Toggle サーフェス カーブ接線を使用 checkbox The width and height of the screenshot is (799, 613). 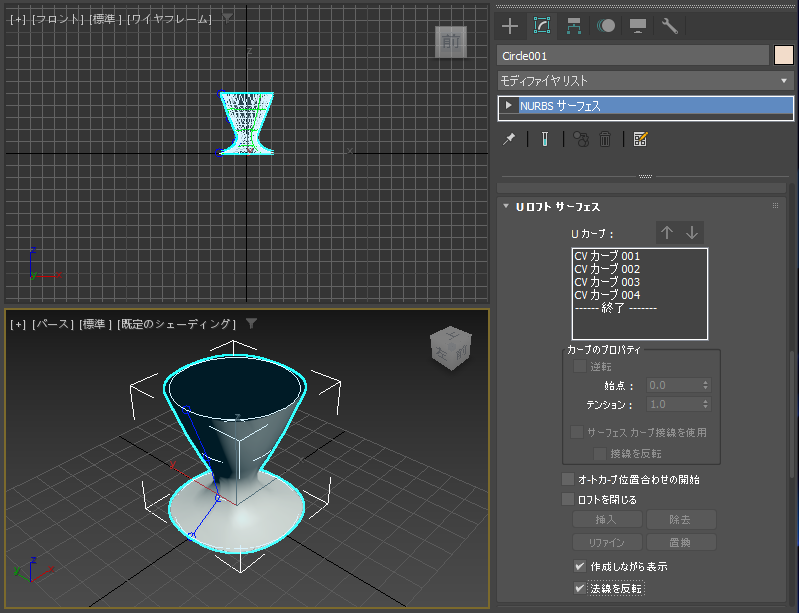pyautogui.click(x=577, y=432)
